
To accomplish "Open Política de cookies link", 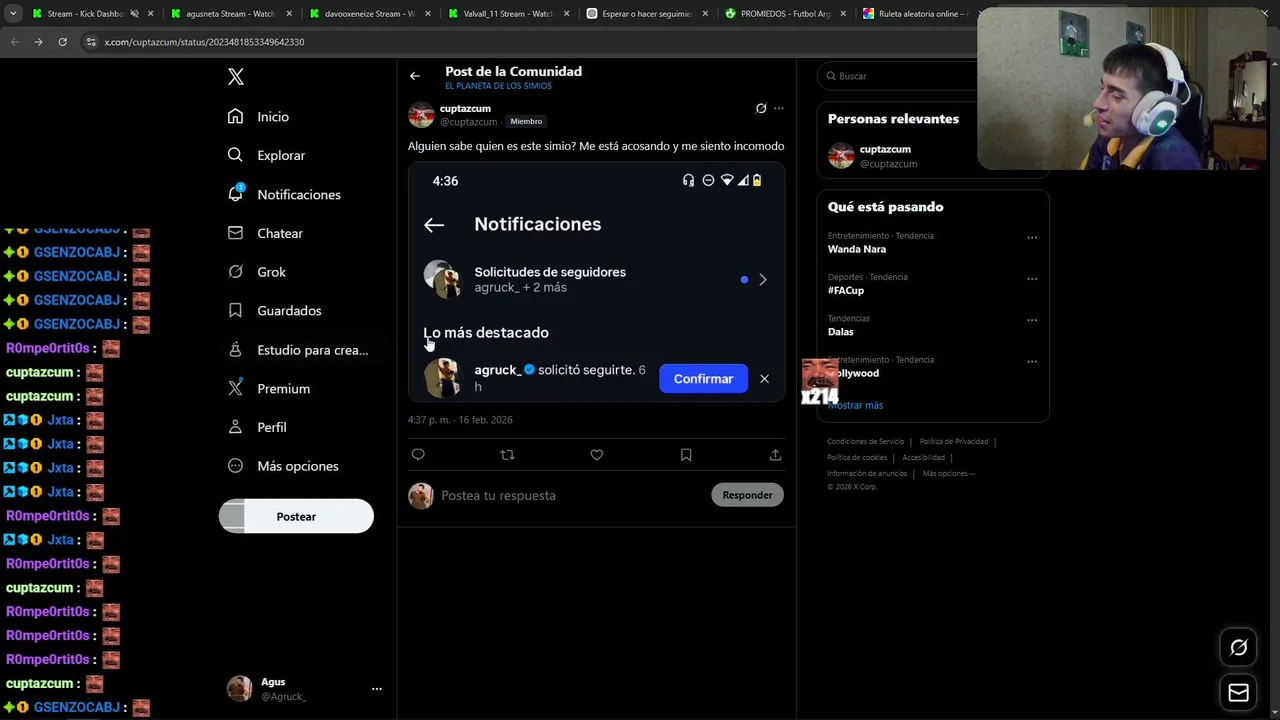I will click(857, 458).
